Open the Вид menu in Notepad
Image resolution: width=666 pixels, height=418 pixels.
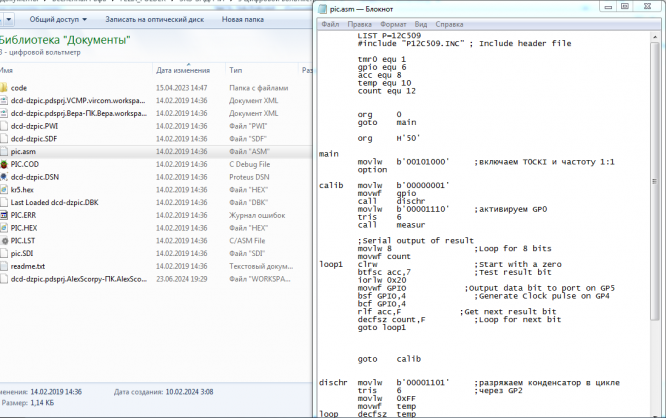(x=420, y=24)
